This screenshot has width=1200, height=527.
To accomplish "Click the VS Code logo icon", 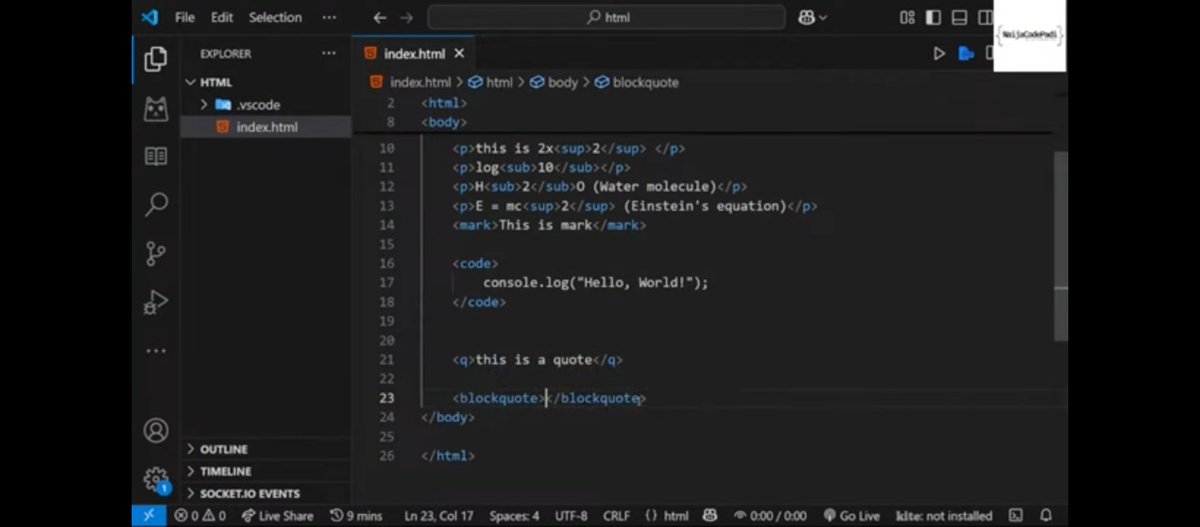I will point(149,17).
